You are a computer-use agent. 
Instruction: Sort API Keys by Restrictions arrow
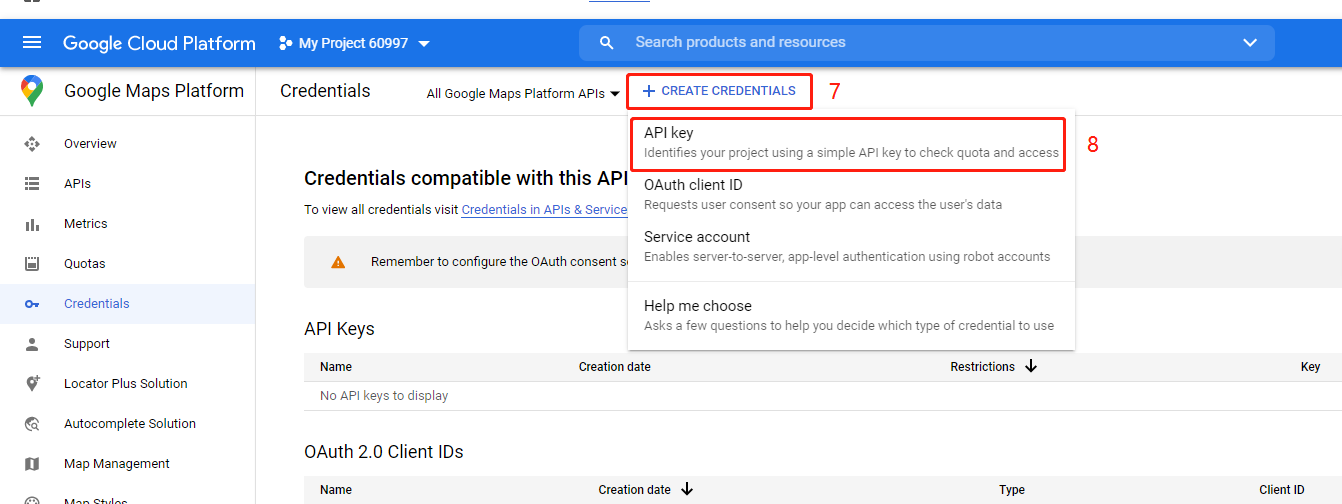click(x=1031, y=367)
